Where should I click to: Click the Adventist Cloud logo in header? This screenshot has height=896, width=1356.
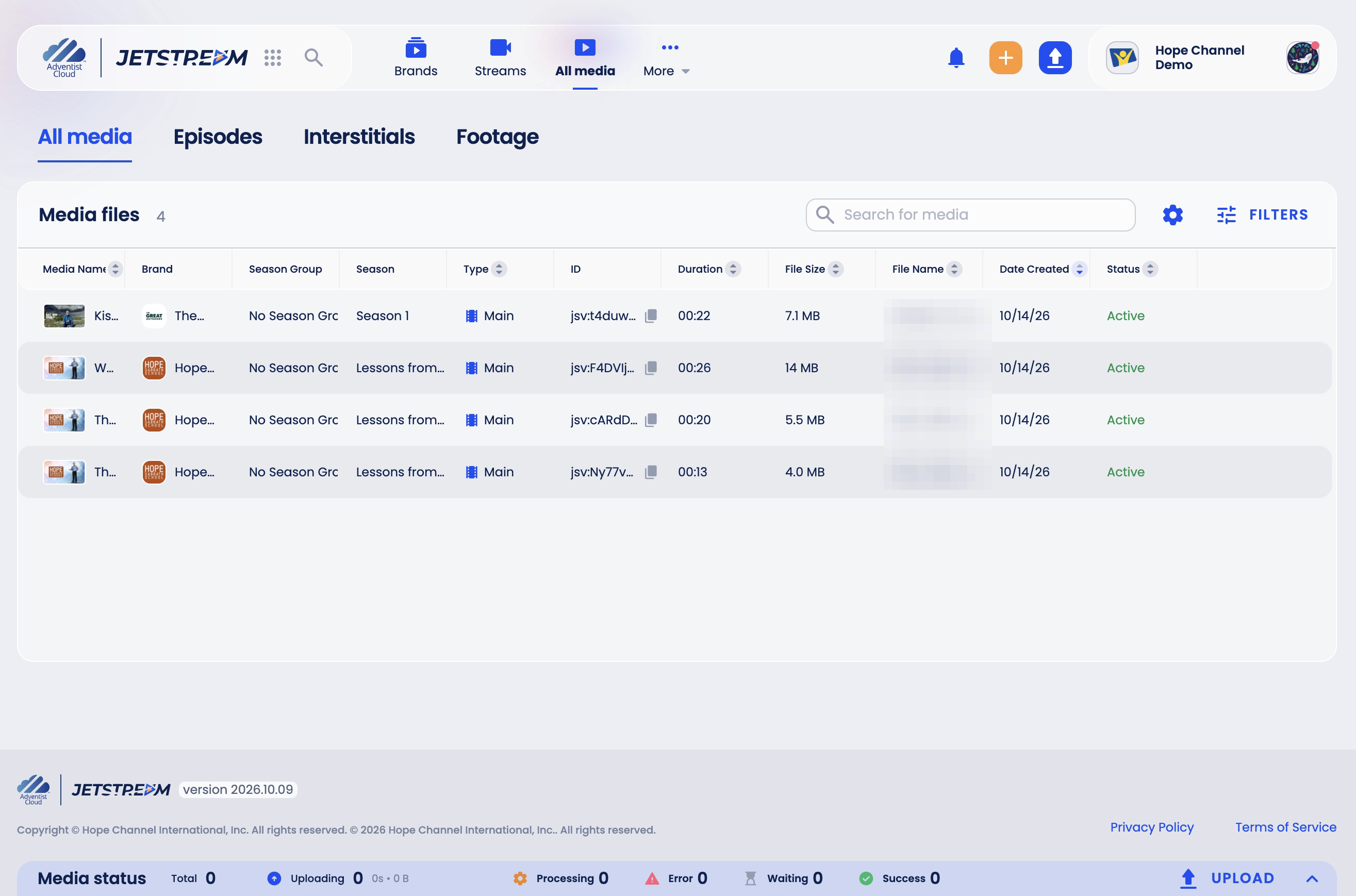pyautogui.click(x=64, y=58)
